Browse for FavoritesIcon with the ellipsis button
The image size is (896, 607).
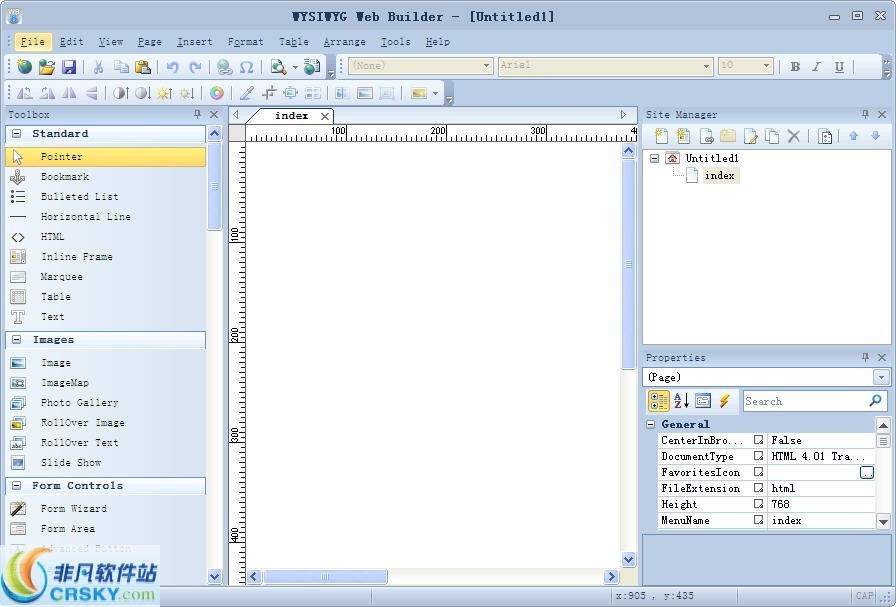click(x=867, y=472)
